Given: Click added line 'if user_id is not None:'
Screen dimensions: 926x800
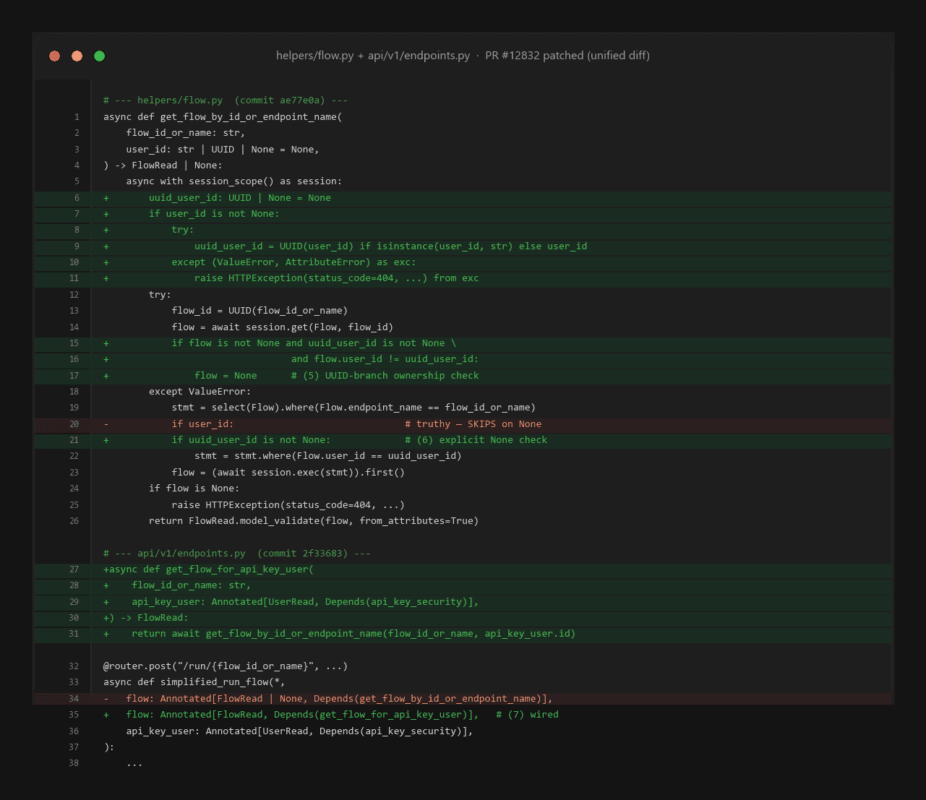Looking at the screenshot, I should [x=214, y=214].
